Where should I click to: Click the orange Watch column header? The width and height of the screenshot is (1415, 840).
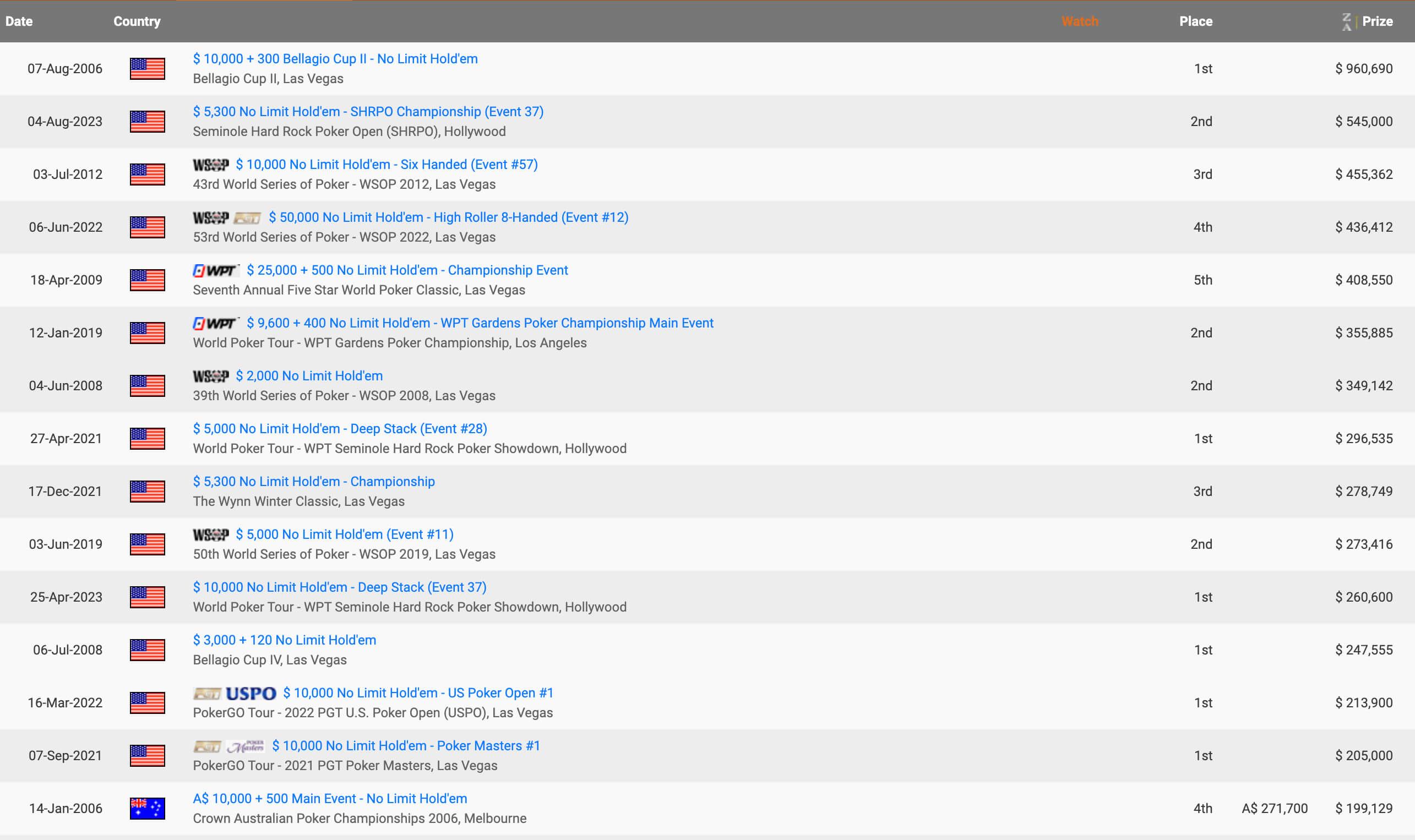point(1079,21)
